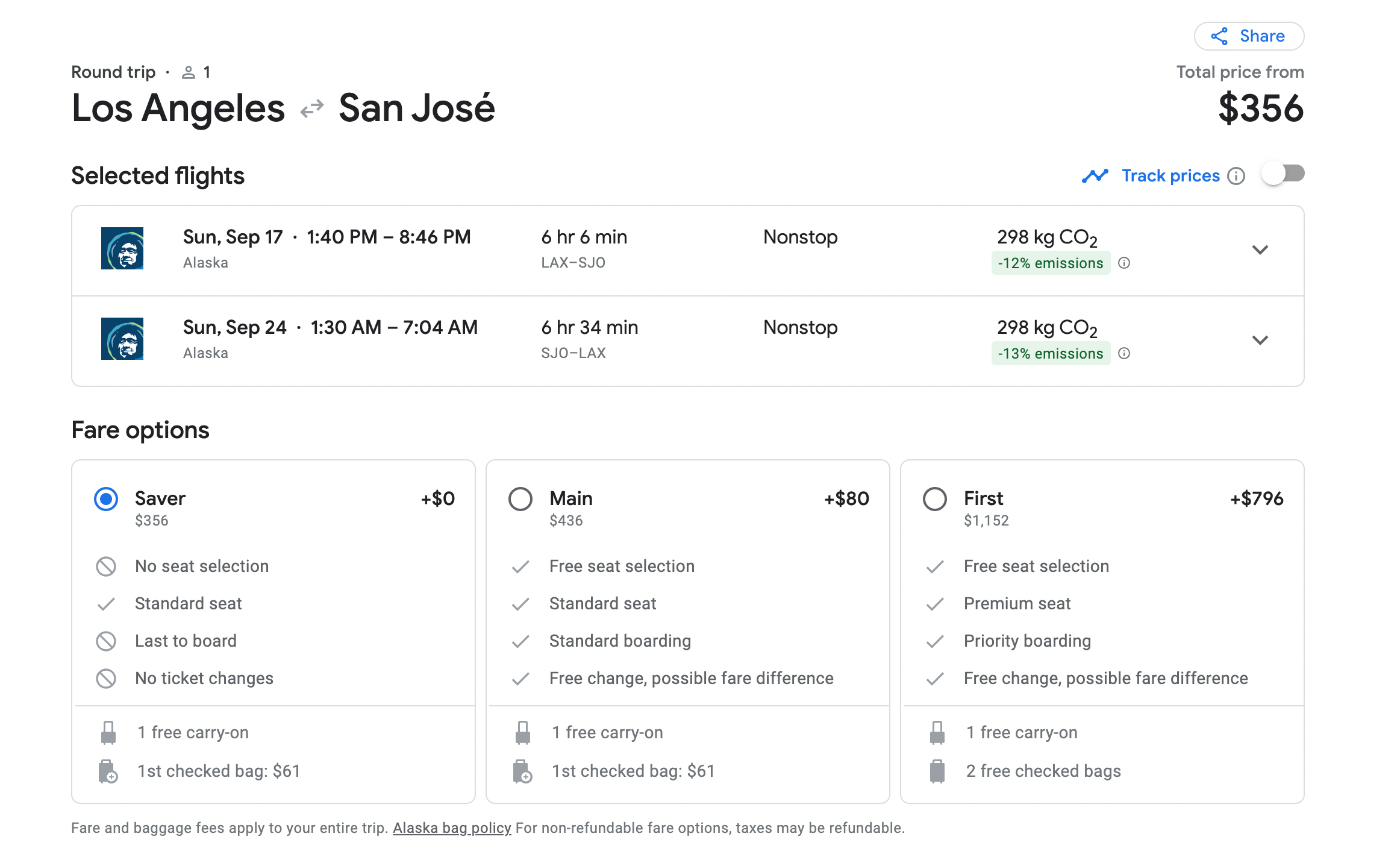The height and width of the screenshot is (851, 1400).
Task: Click Alaska logo on Sep 24 flight
Action: point(122,339)
